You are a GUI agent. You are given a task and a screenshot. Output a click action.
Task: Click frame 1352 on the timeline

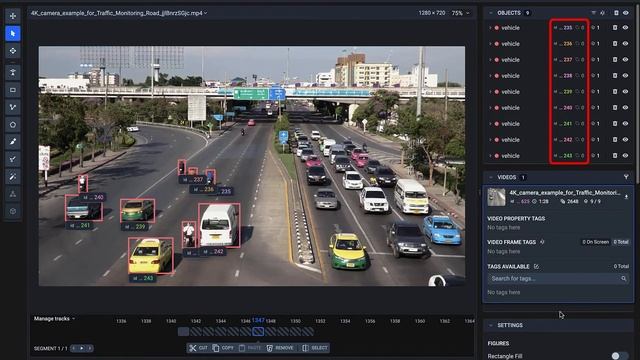[320, 321]
